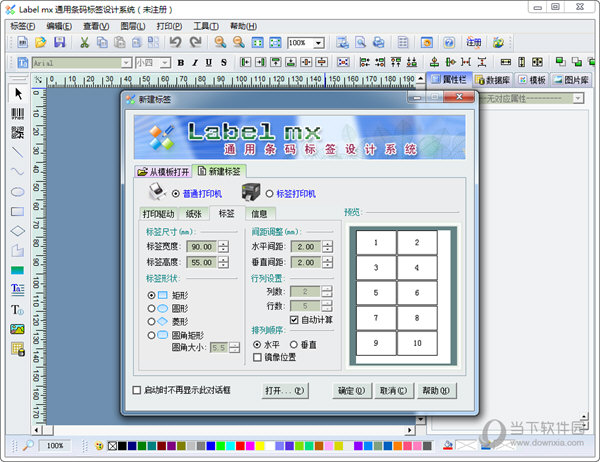Pick the red color swatch
Image resolution: width=600 pixels, height=462 pixels.
(240, 446)
